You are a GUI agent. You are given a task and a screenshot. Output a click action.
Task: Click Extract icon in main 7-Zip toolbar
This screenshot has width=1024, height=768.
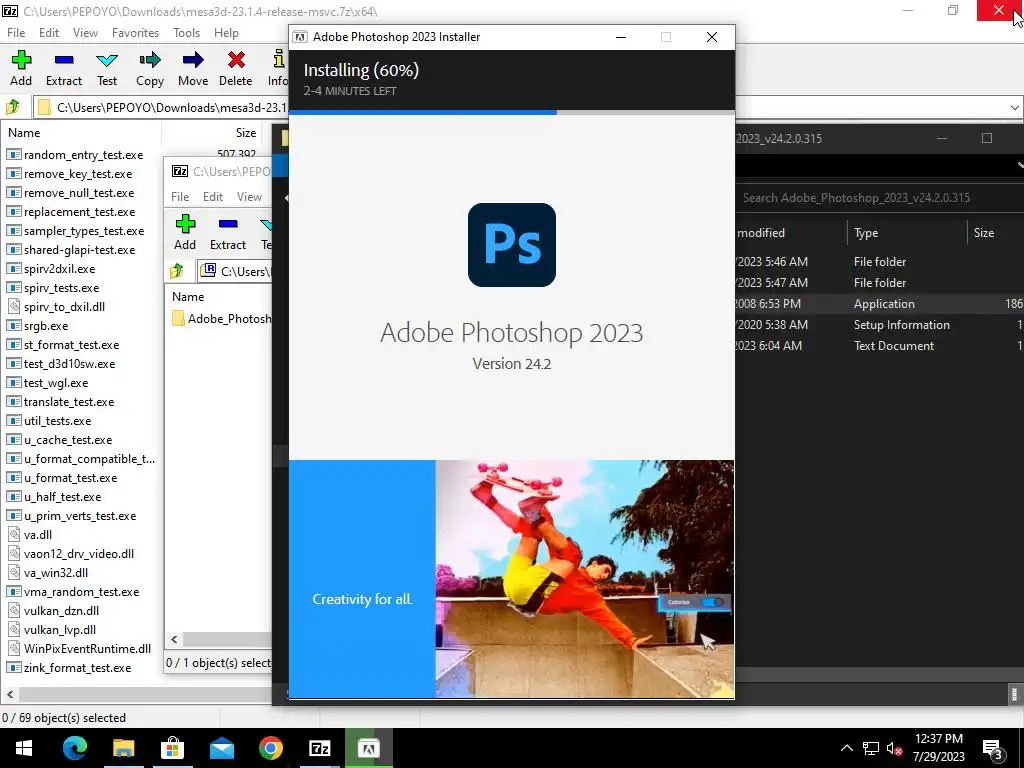[x=64, y=60]
